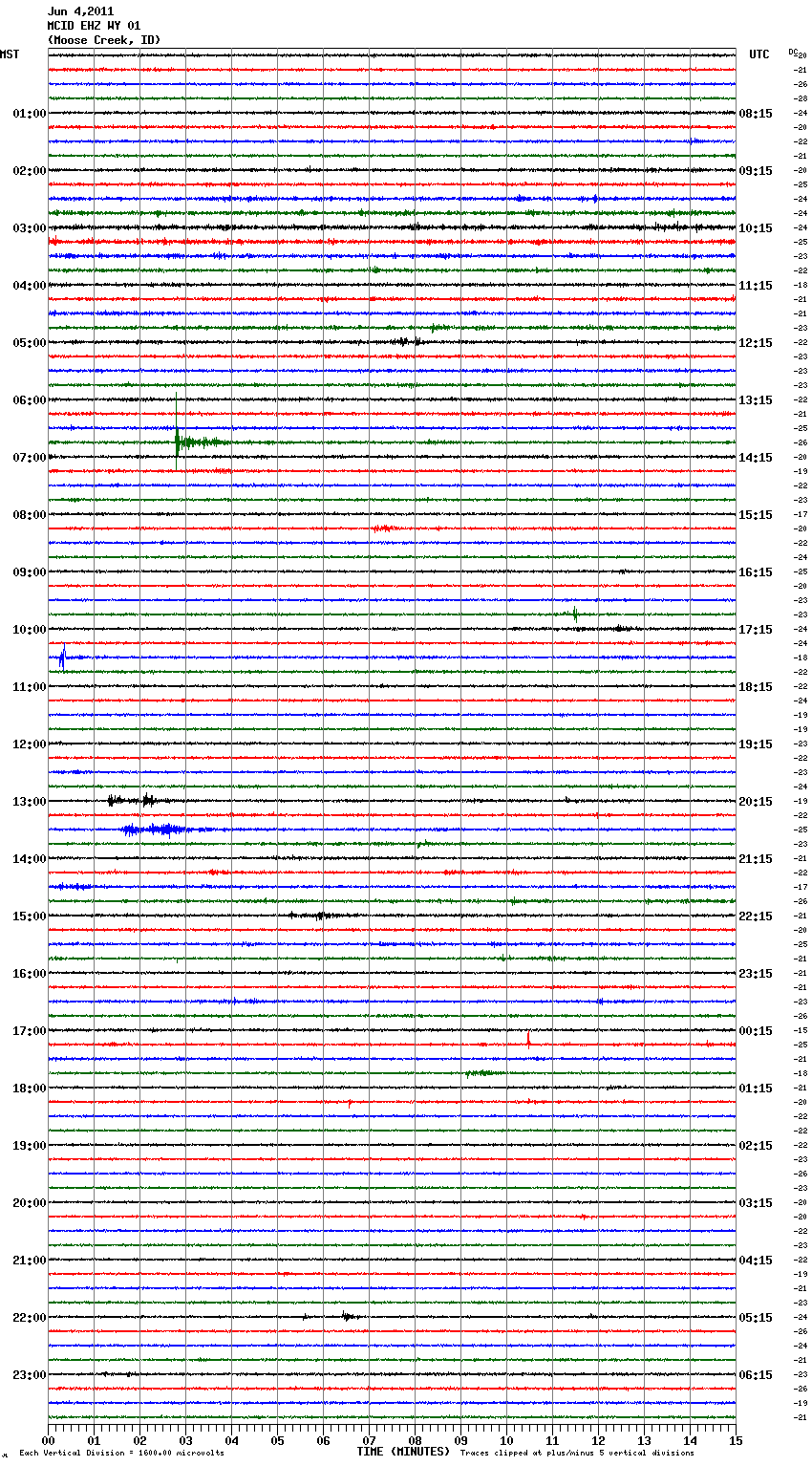Click minute tick label 08 on axis
The width and height of the screenshot is (812, 1466).
pos(416,1441)
